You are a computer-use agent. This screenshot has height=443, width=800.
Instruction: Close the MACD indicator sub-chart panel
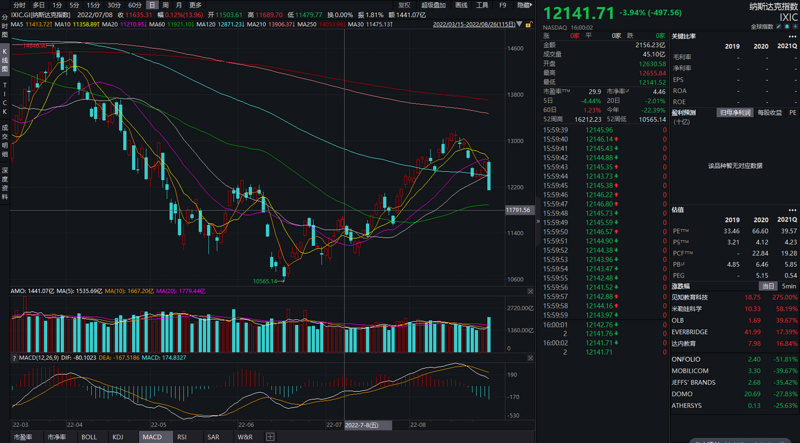coord(530,358)
